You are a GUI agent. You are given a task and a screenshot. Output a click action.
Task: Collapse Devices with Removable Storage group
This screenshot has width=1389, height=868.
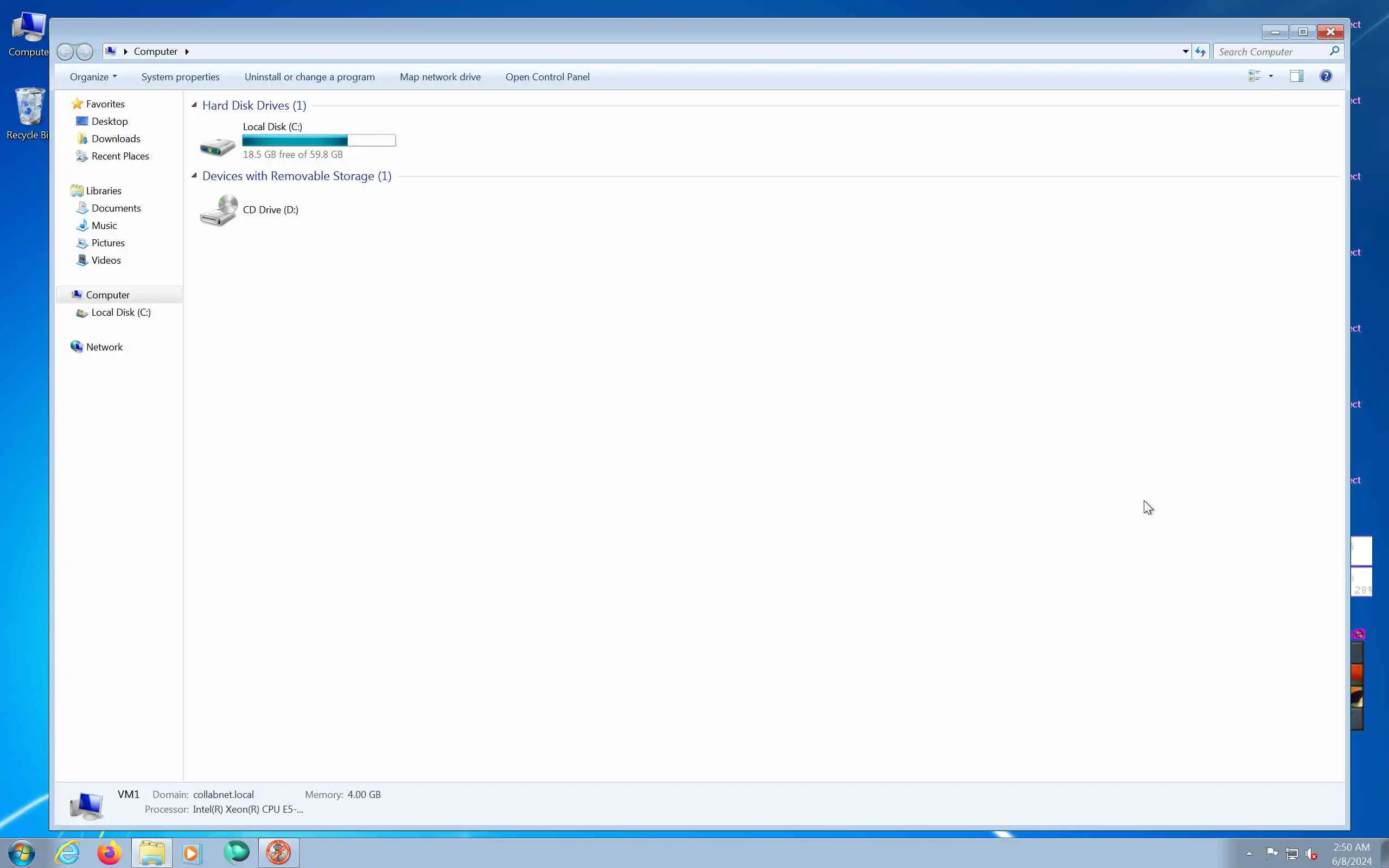pos(194,176)
